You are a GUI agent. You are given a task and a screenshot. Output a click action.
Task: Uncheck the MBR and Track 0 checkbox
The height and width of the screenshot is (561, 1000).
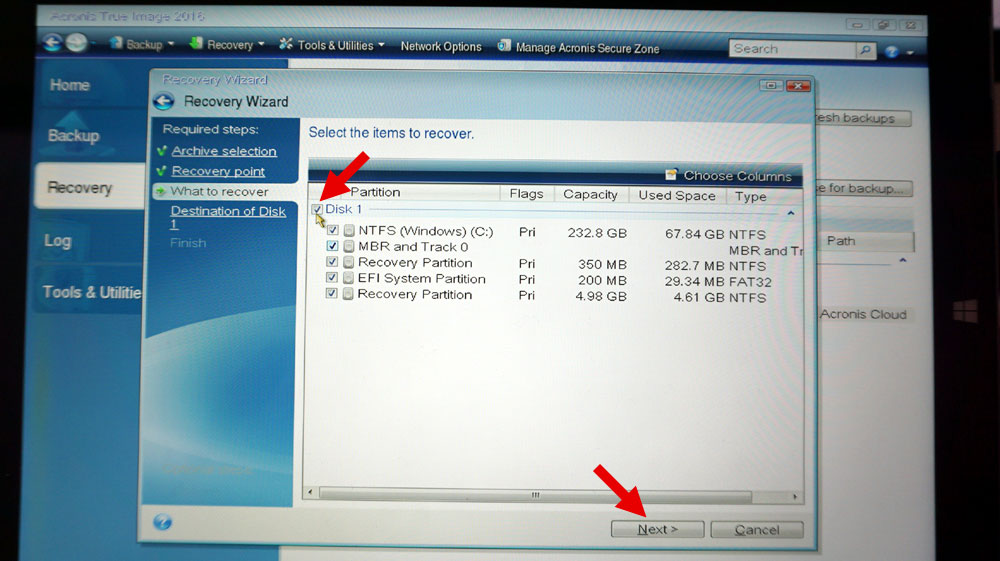point(332,245)
